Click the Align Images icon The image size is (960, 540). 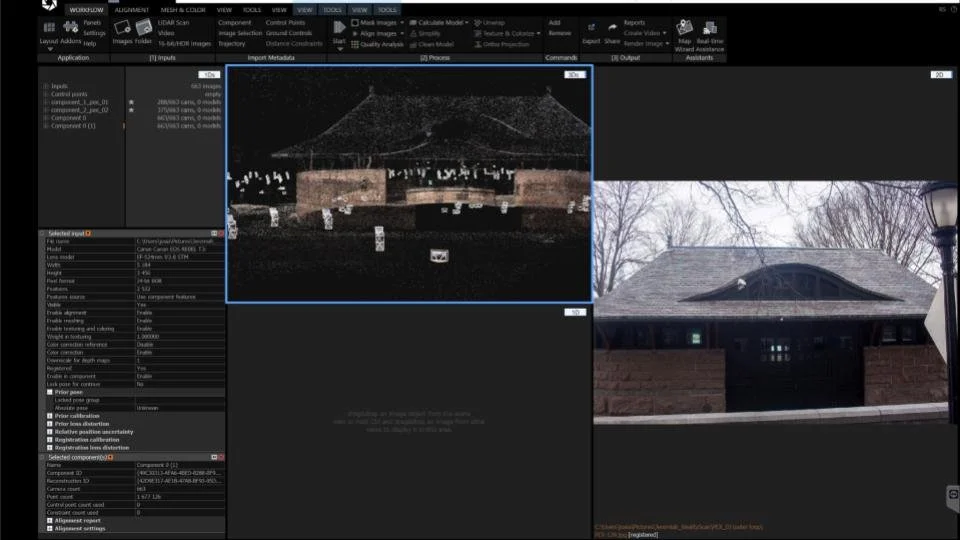[x=354, y=34]
